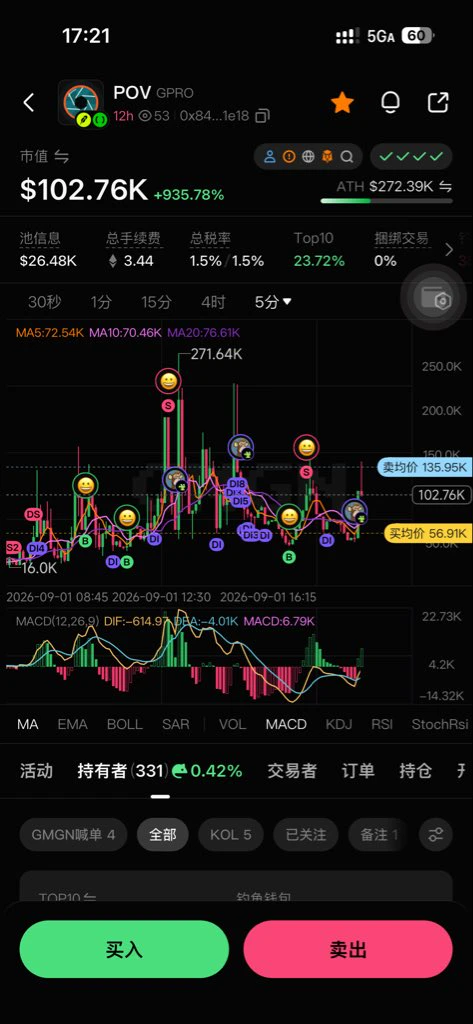This screenshot has height=1024, width=473.
Task: Tap the orange fox icon in info pill
Action: [328, 157]
